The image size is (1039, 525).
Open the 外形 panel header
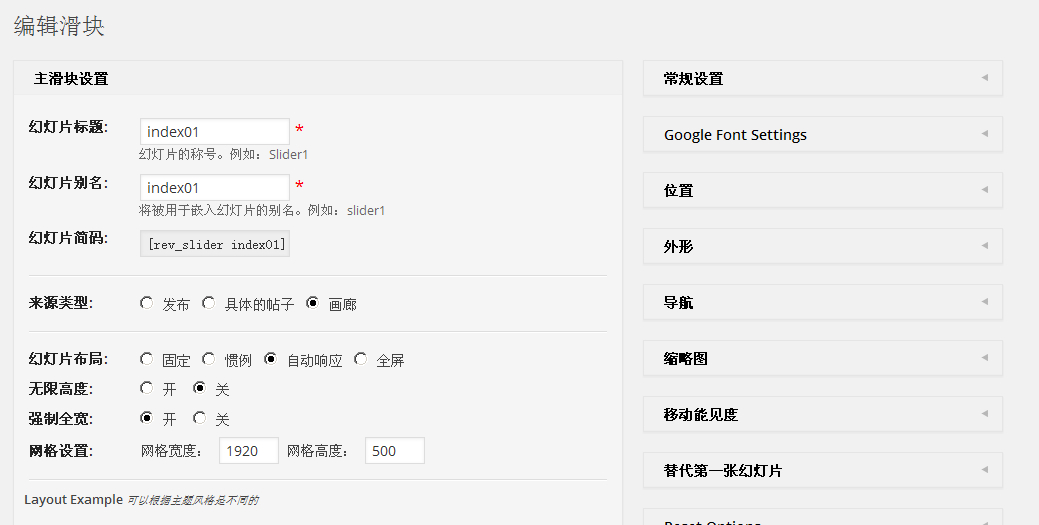point(821,246)
